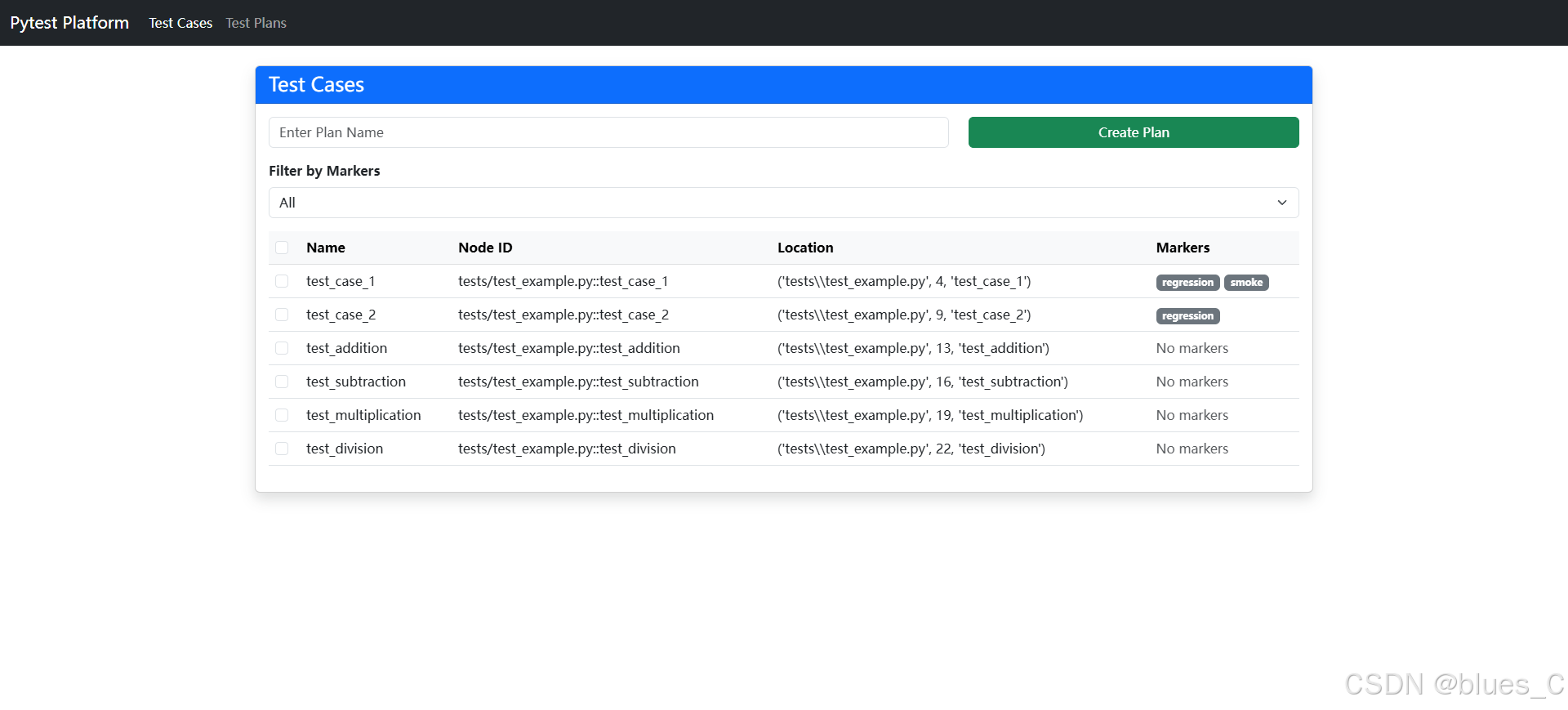The image size is (1568, 710).
Task: Click the smoke marker badge on test_case_1
Action: click(1246, 283)
